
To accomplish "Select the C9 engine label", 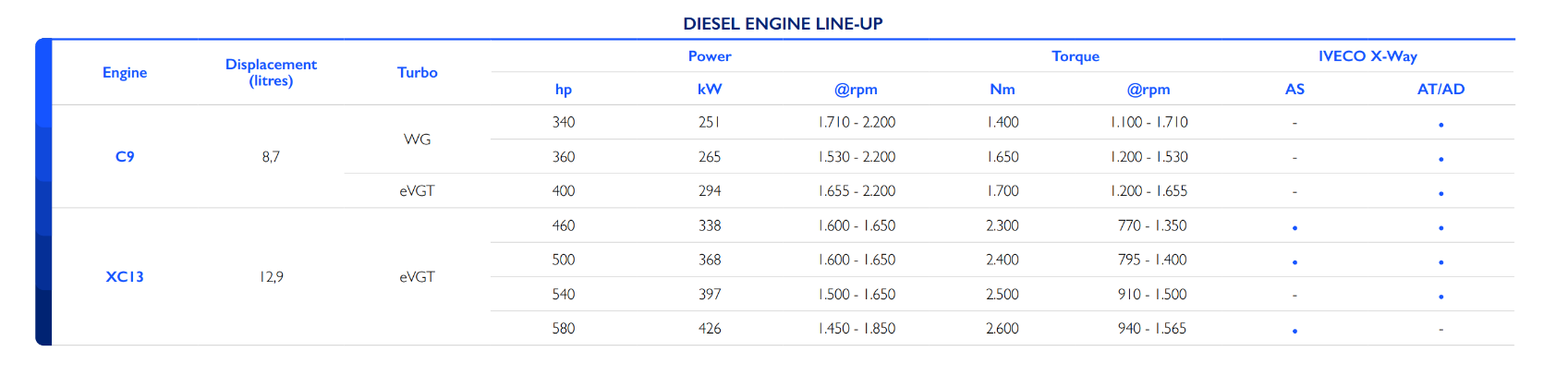I will click(x=125, y=157).
